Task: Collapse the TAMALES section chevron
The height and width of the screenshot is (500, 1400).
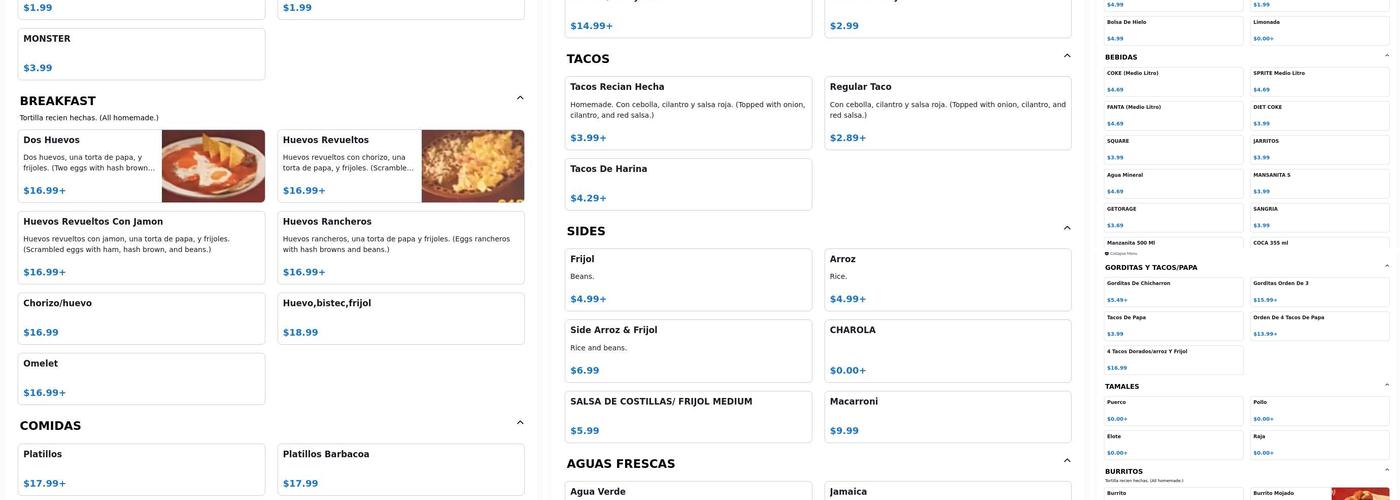Action: coord(1386,385)
